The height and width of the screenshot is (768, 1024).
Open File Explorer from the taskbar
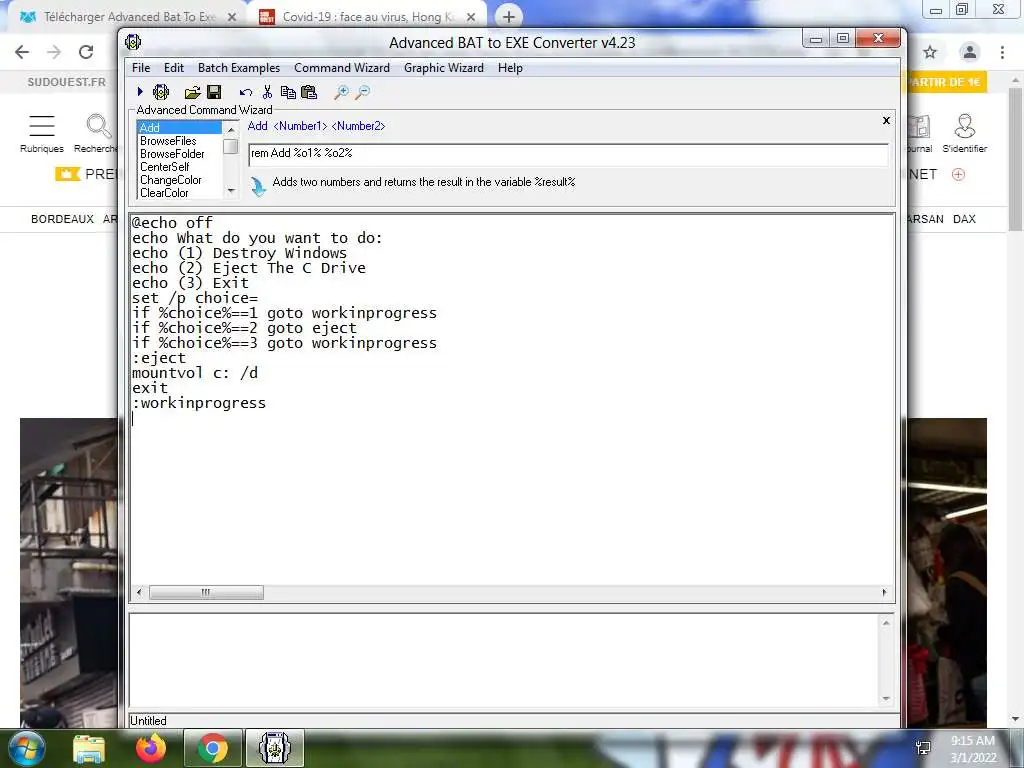(89, 748)
